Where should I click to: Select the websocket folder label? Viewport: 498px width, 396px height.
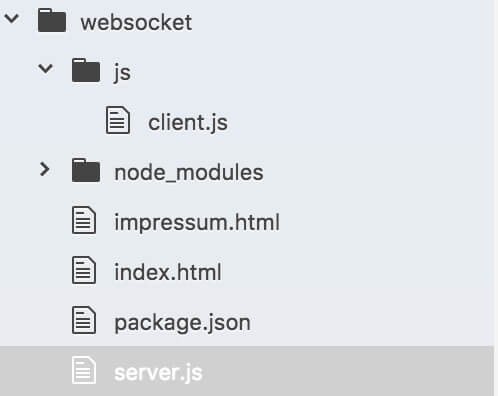point(136,23)
